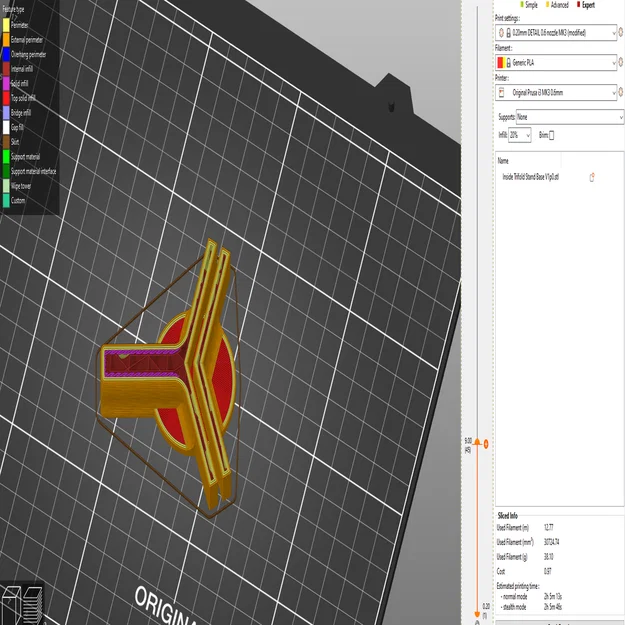Click the lock icon in Print settings preset
The image size is (625, 625).
[509, 33]
